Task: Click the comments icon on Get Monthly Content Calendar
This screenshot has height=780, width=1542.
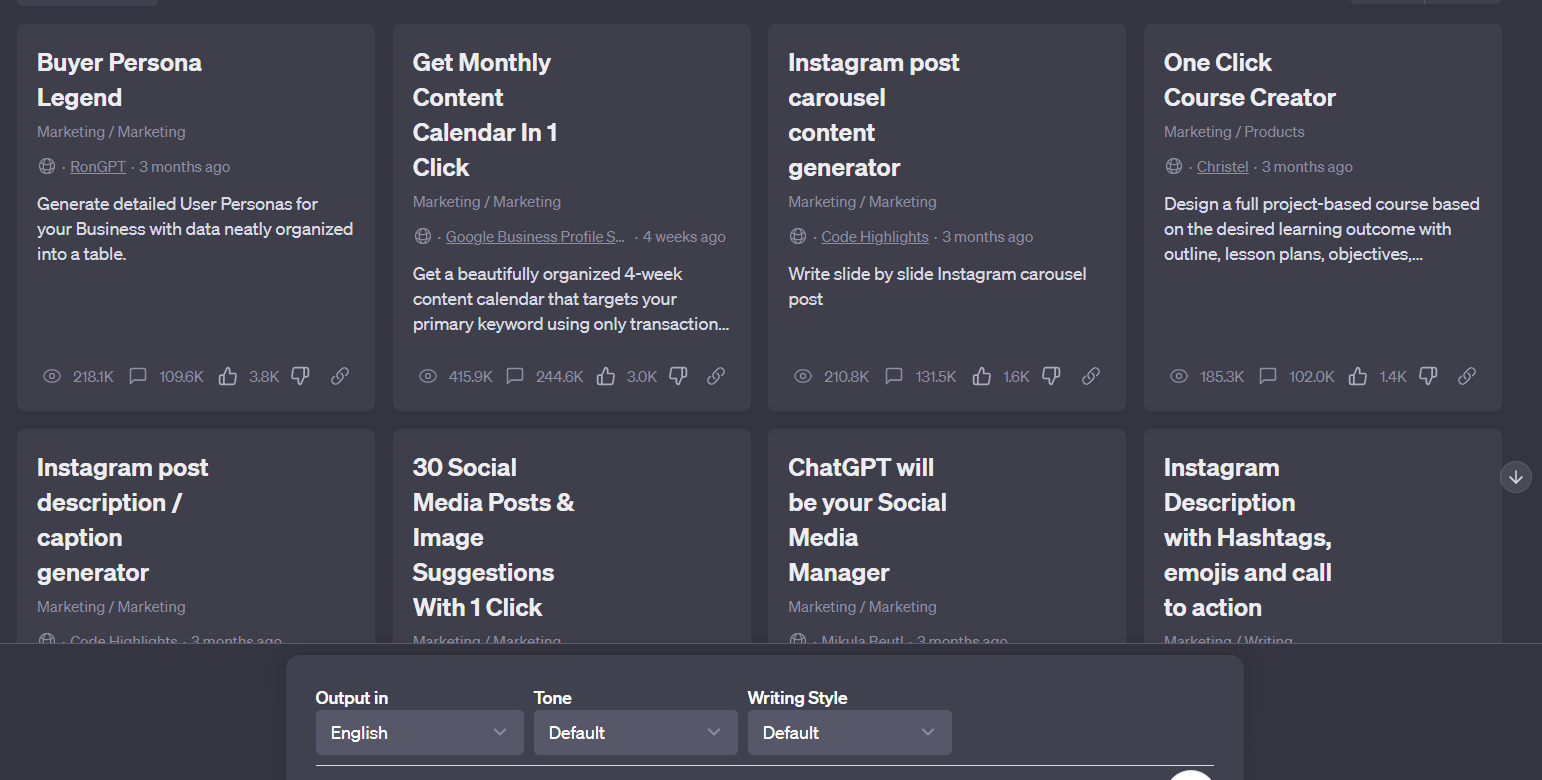Action: click(x=515, y=376)
